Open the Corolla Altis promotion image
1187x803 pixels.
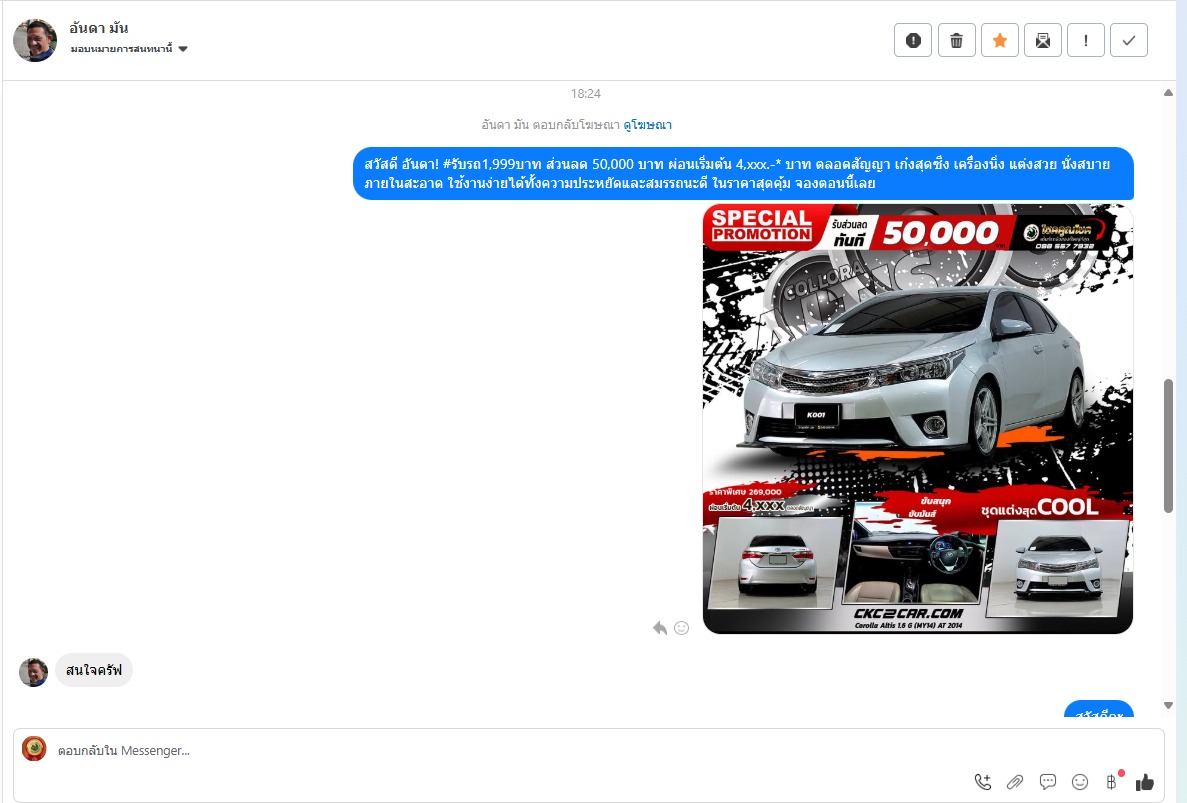(x=918, y=419)
